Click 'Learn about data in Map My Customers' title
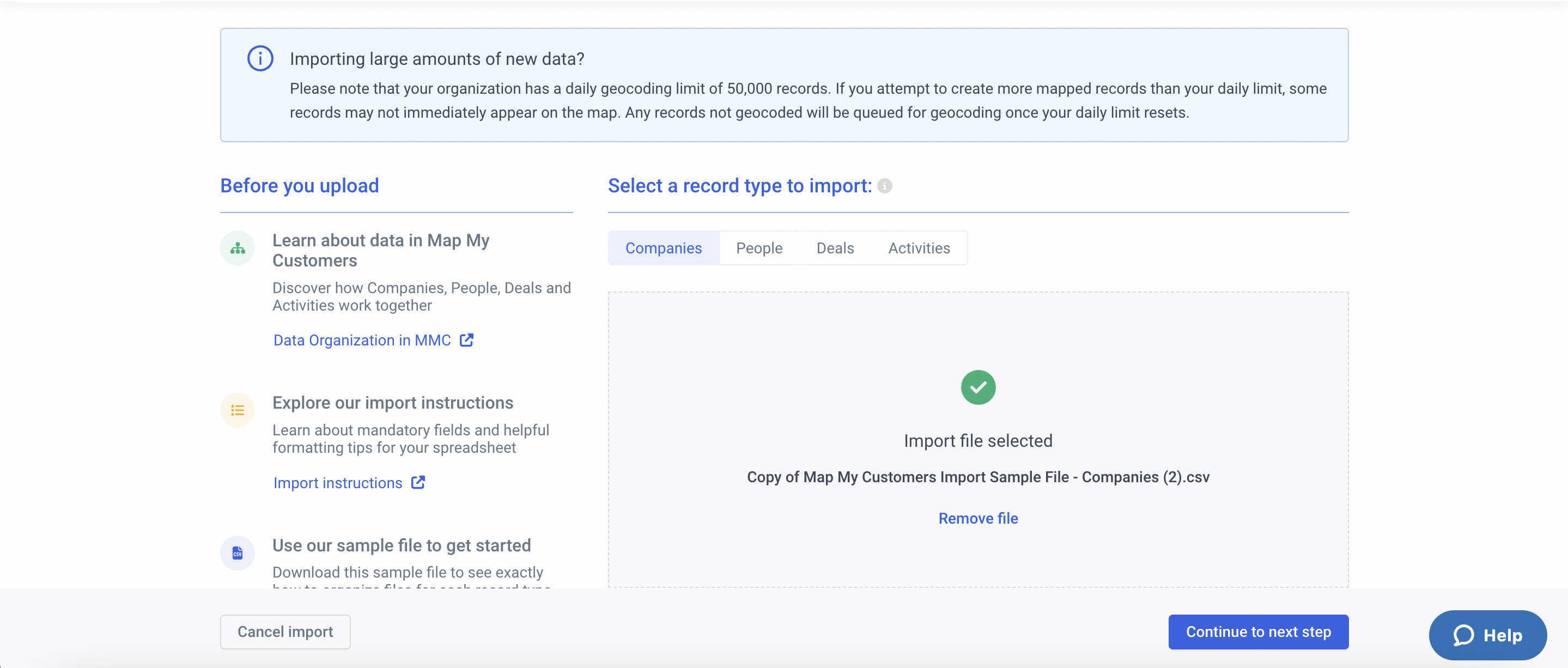 point(380,250)
